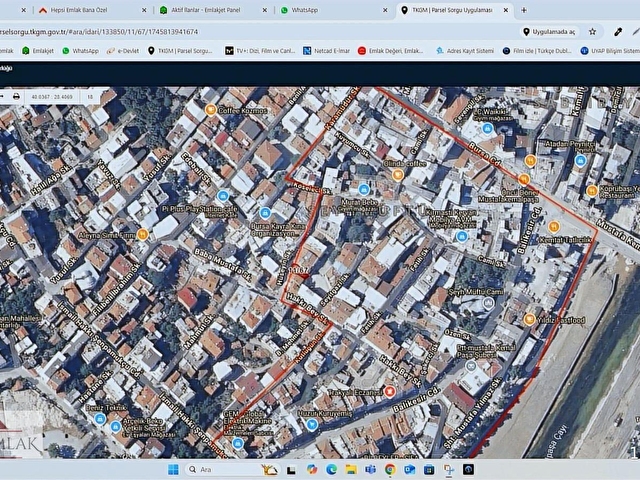Click the zoom level value 18

click(x=90, y=97)
